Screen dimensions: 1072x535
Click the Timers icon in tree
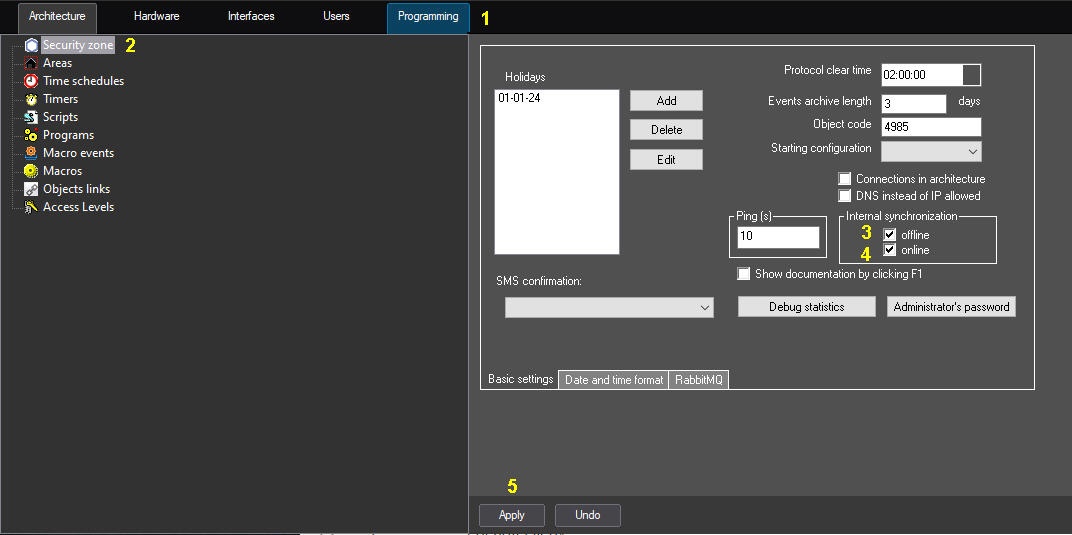pyautogui.click(x=31, y=99)
